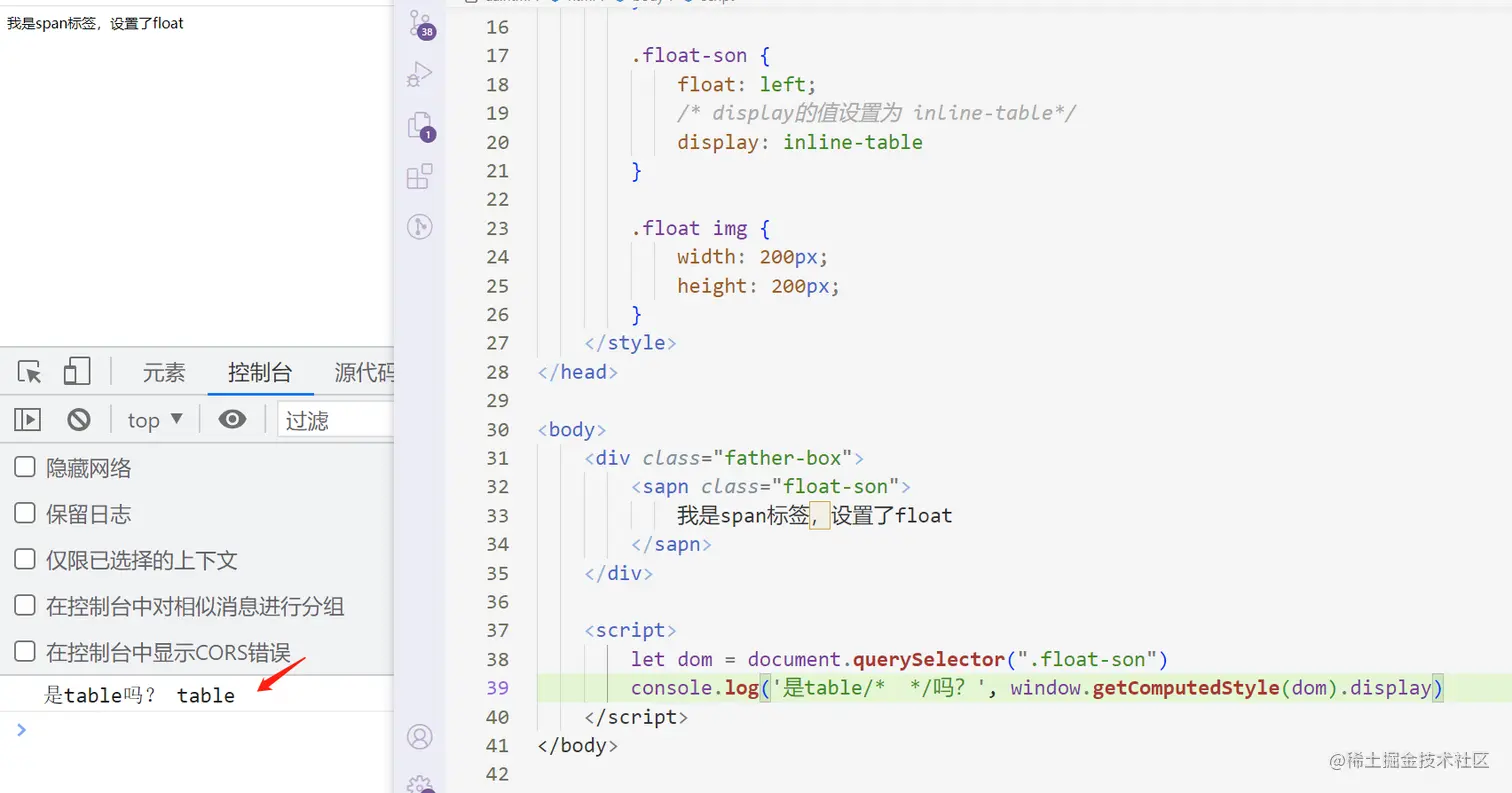The width and height of the screenshot is (1512, 793).
Task: Create a live expression with the eye icon
Action: (232, 420)
